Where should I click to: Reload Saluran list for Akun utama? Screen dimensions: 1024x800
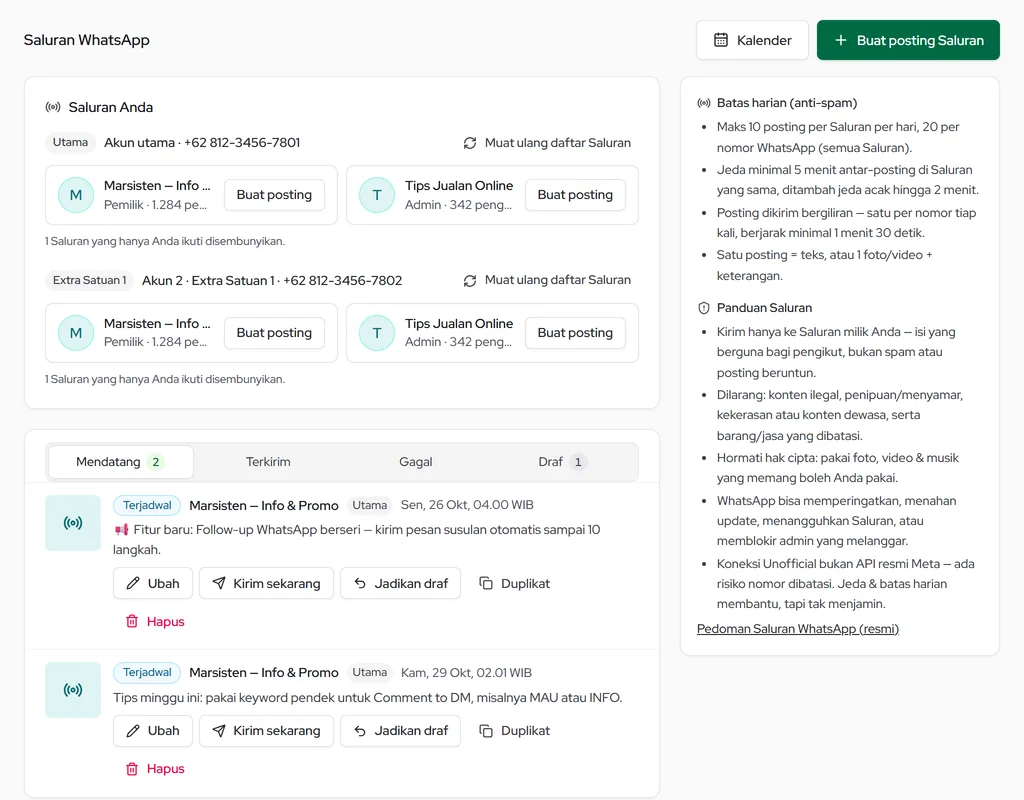click(547, 142)
